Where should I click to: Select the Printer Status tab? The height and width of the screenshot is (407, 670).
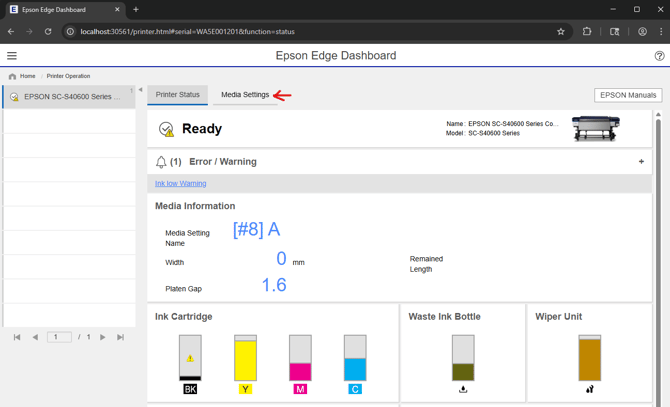point(178,95)
